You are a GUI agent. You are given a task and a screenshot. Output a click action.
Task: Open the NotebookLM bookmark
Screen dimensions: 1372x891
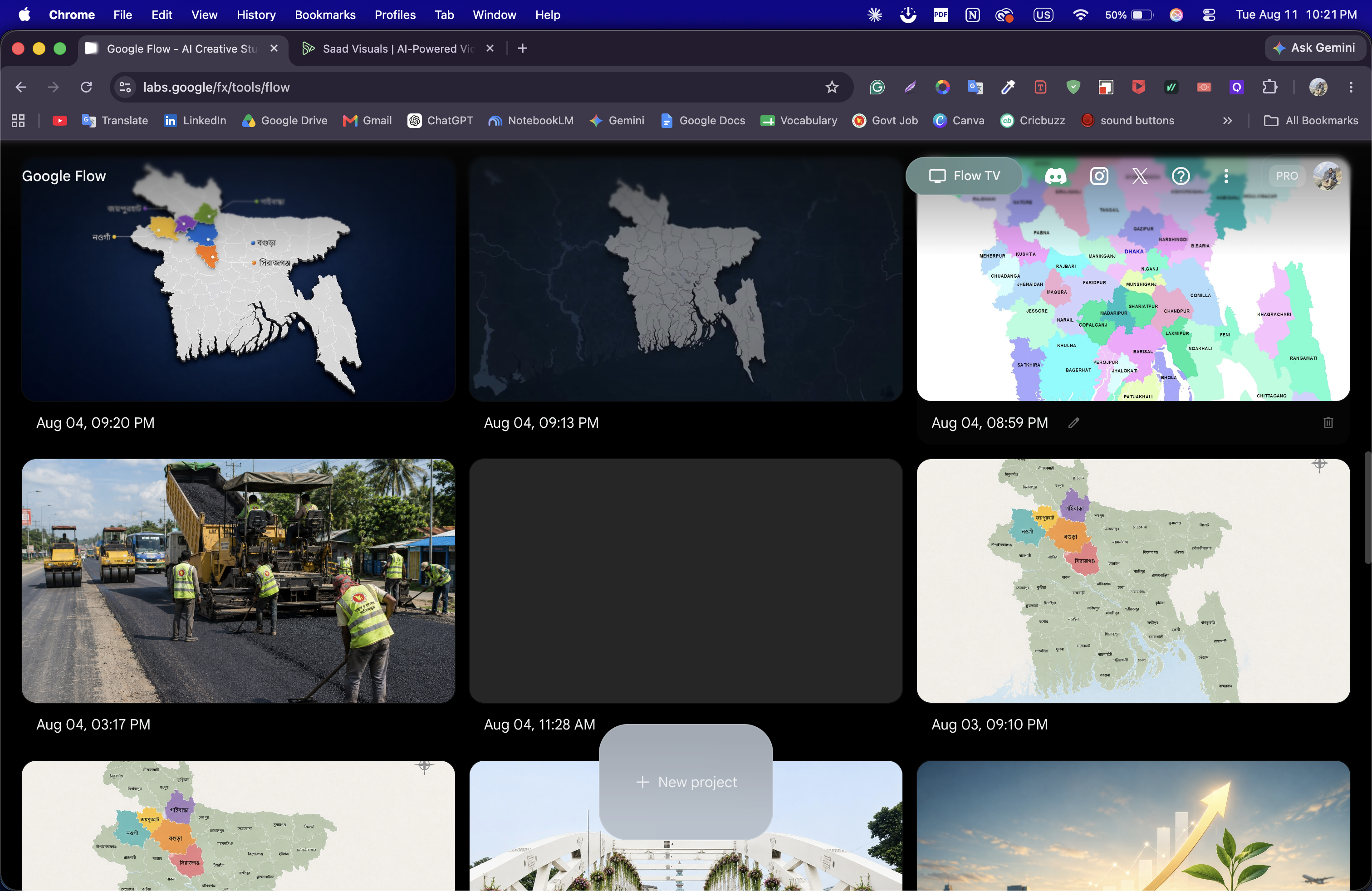(x=531, y=121)
